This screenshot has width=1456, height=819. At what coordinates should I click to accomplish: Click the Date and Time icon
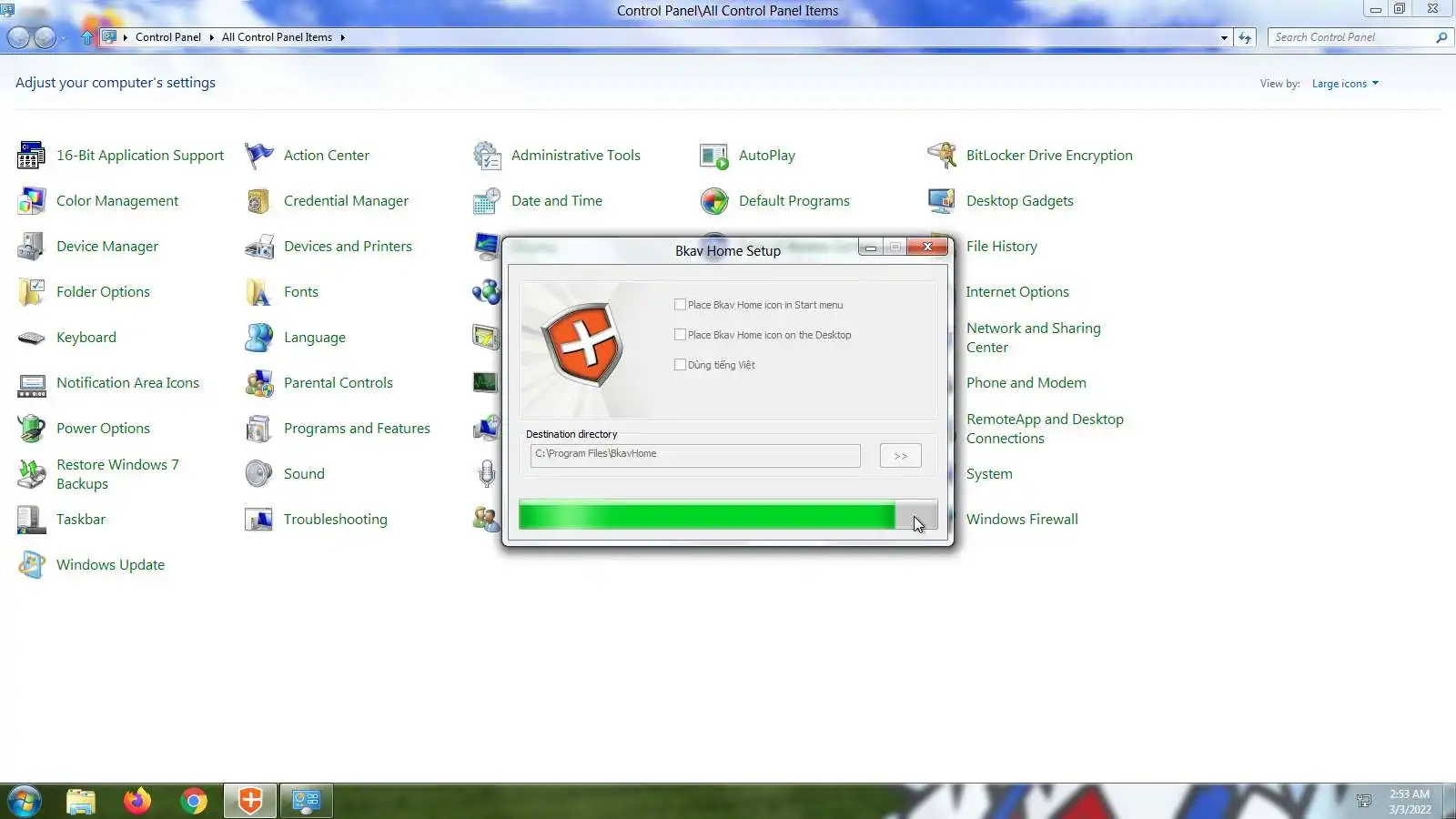(x=486, y=201)
